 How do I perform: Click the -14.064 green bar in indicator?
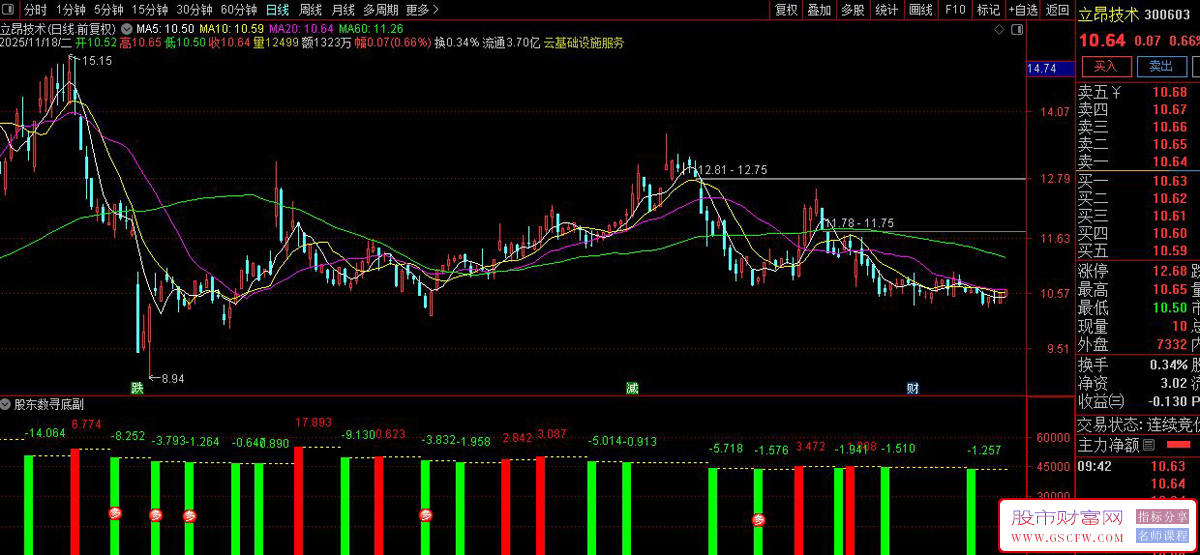(x=28, y=505)
